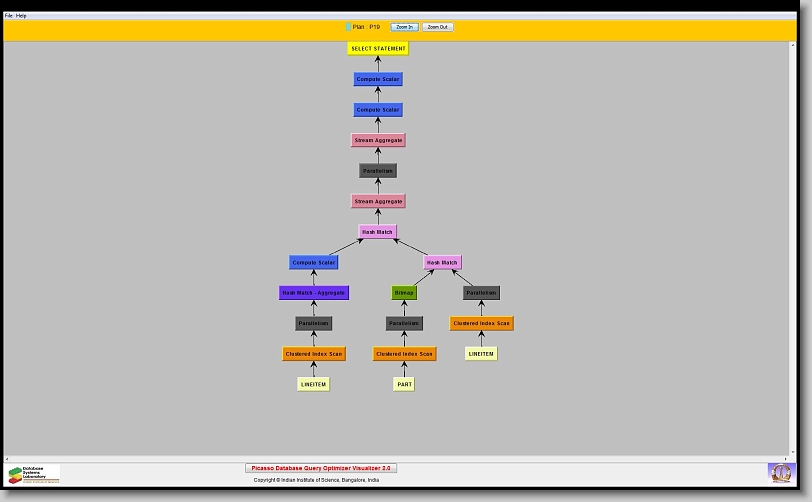The width and height of the screenshot is (812, 502).
Task: Select the green Bitmap operator node
Action: click(404, 293)
